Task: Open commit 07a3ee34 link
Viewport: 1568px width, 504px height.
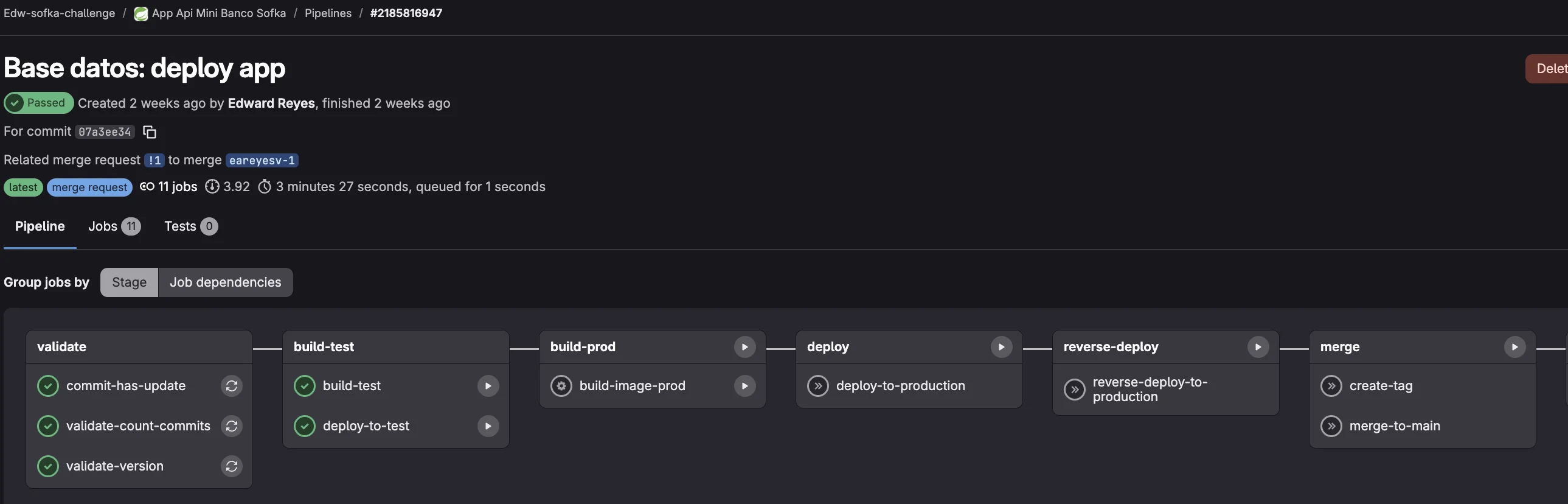Action: 105,131
